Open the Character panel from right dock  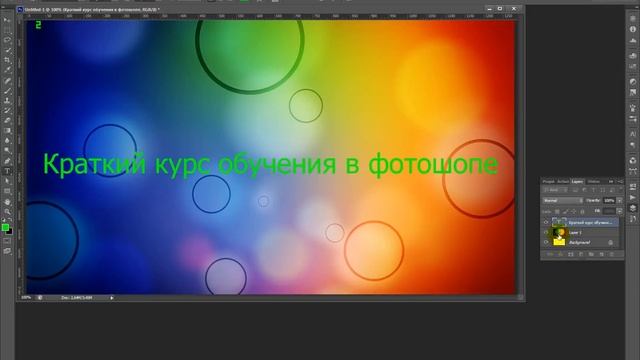tap(633, 134)
